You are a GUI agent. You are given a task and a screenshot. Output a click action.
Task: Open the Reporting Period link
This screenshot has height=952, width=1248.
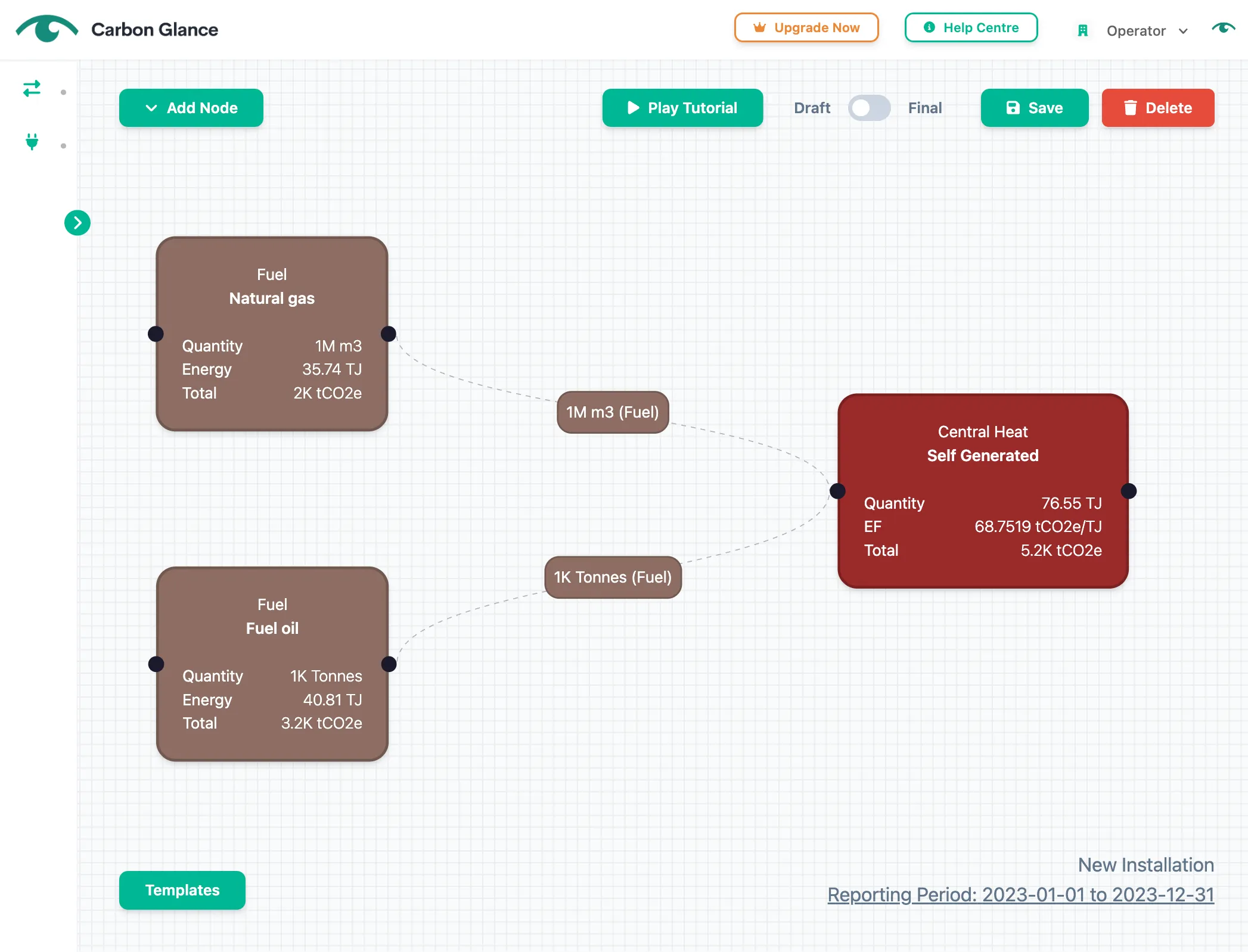point(1021,894)
